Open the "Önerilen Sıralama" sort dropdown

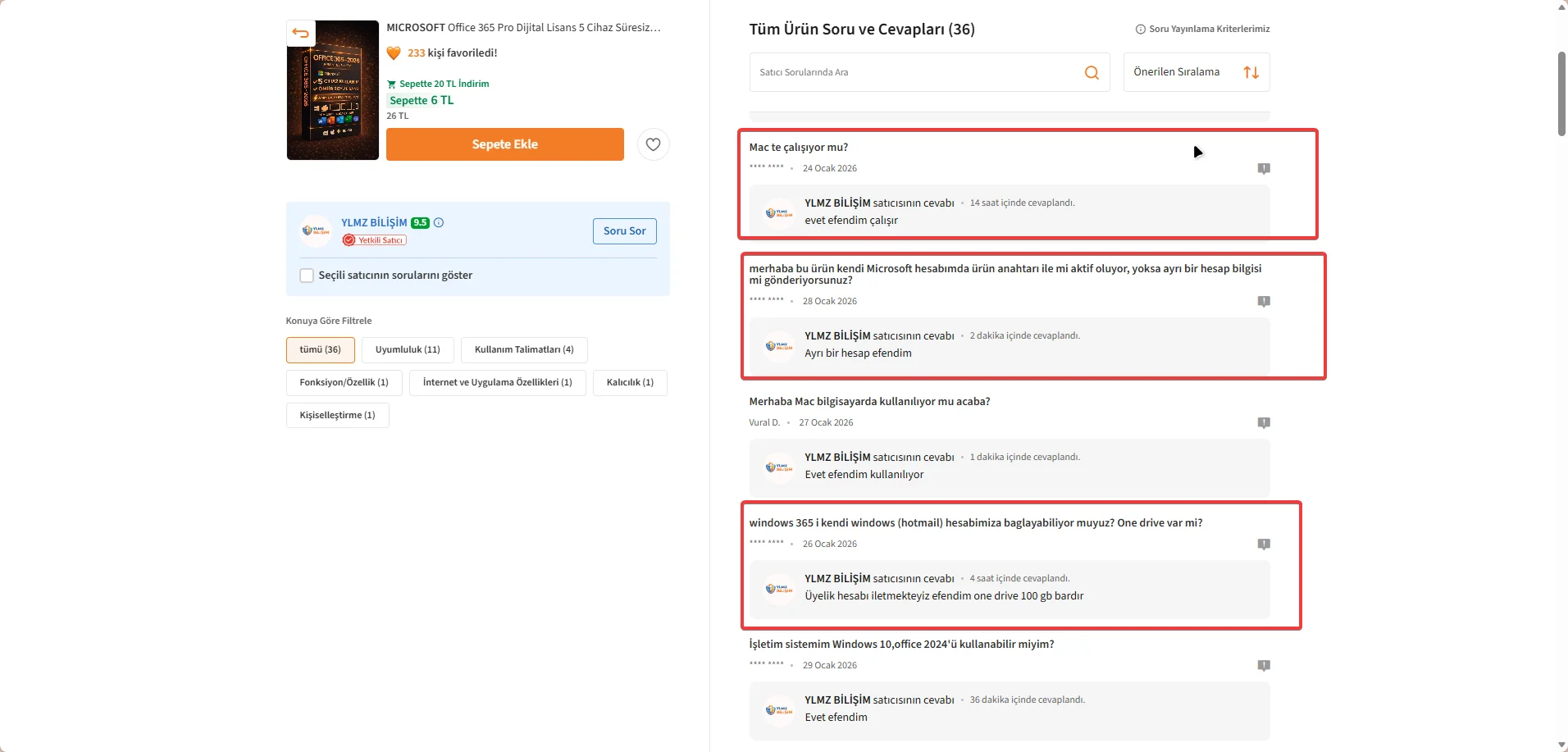[1196, 72]
